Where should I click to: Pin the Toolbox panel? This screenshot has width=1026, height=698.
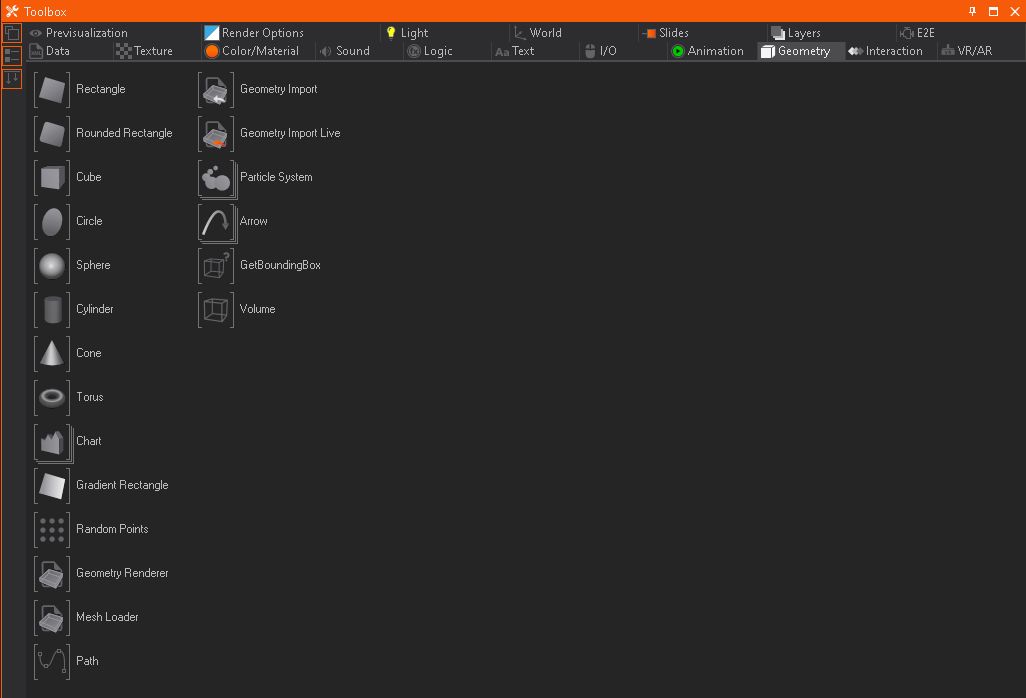[x=972, y=11]
